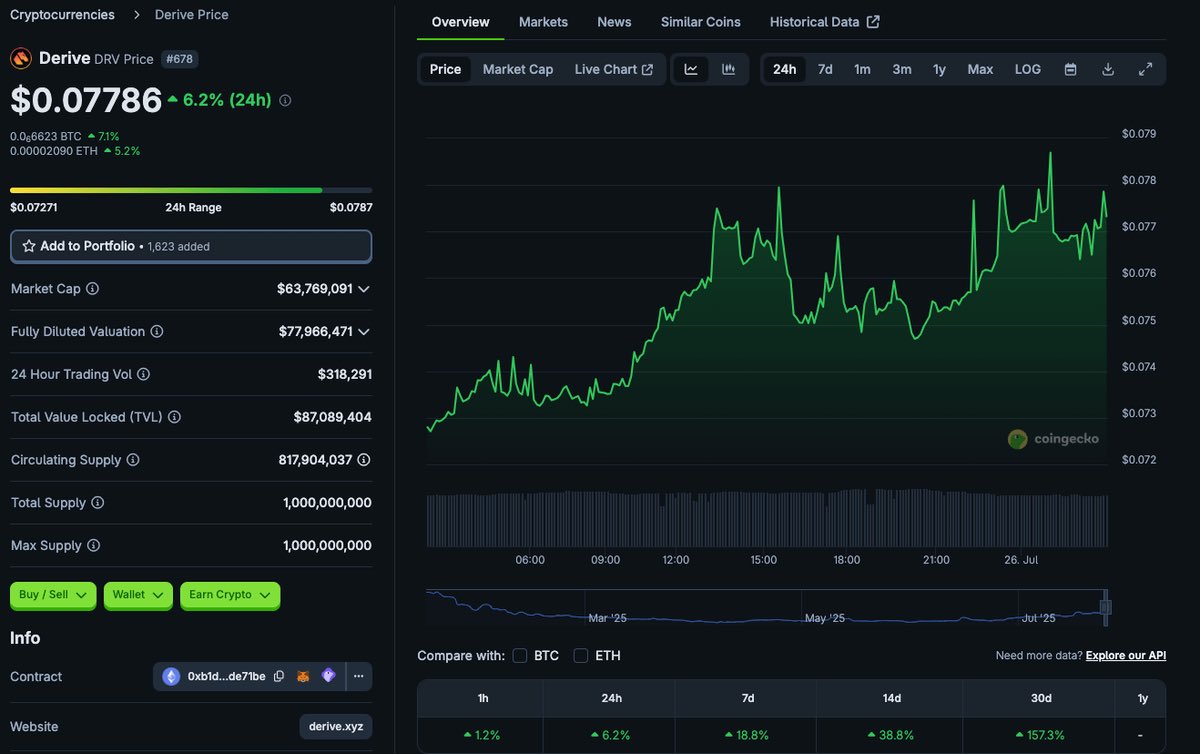Select 1m time range
Screen dimensions: 1200x754
click(x=862, y=69)
